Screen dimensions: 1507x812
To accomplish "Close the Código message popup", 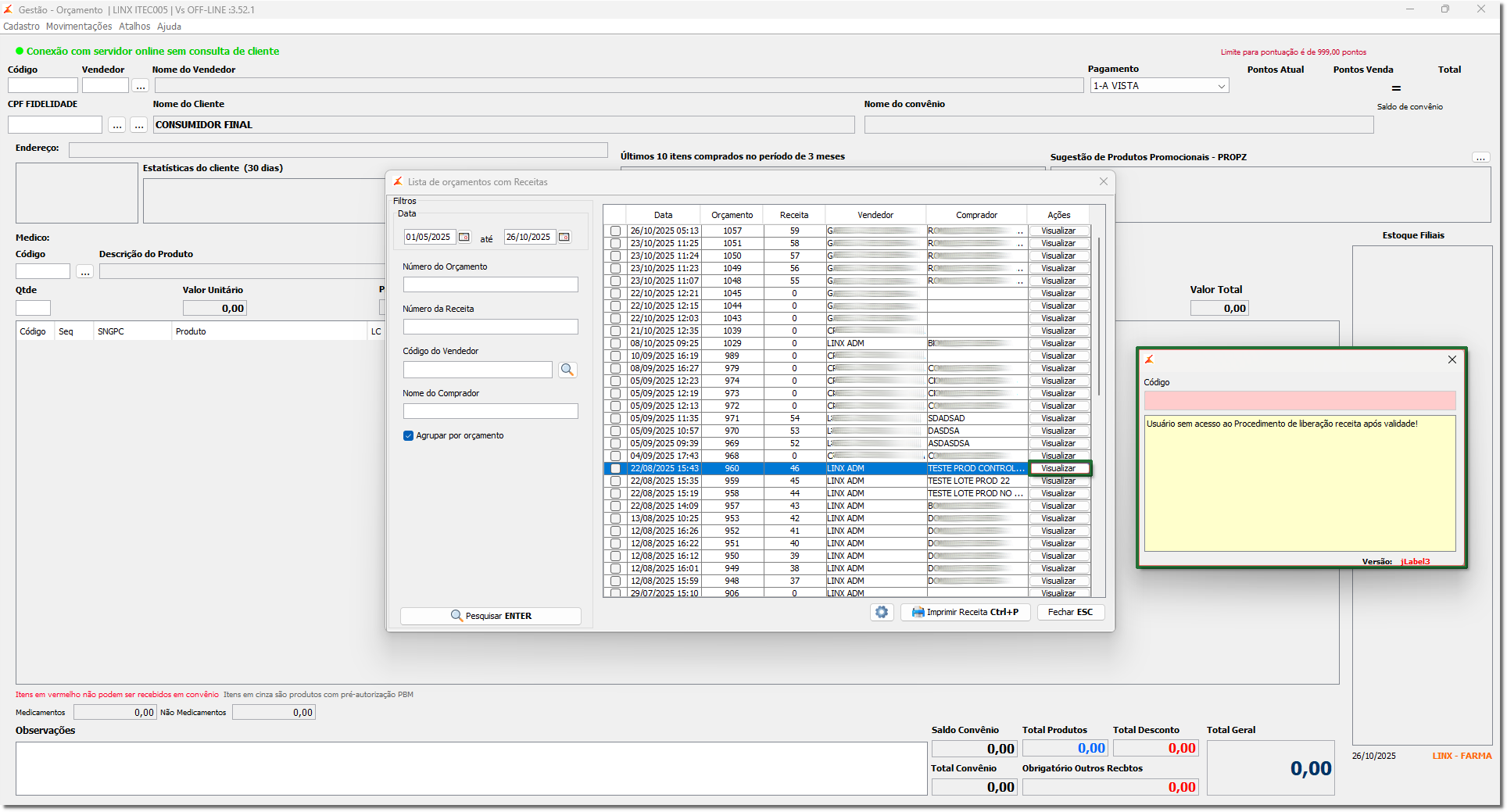I will tap(1452, 359).
